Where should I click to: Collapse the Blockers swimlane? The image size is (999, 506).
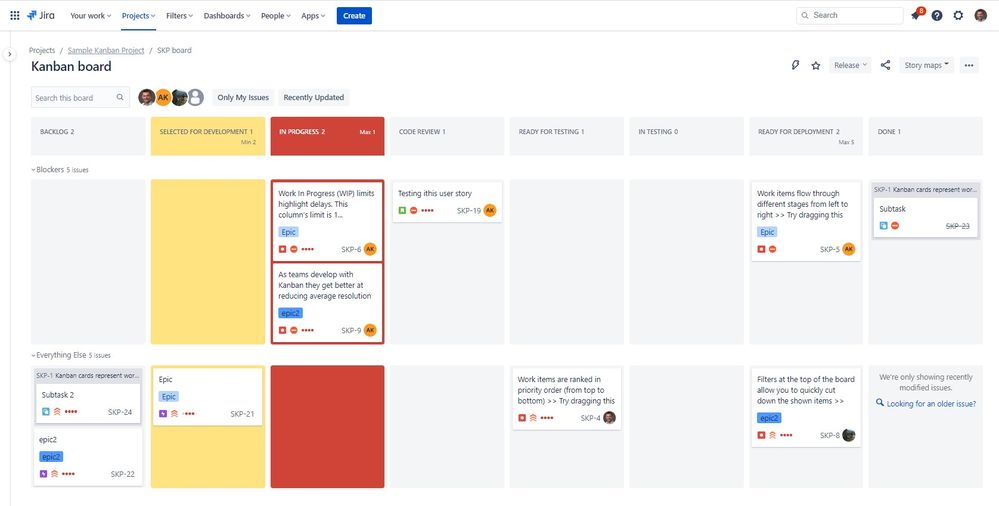pyautogui.click(x=34, y=170)
